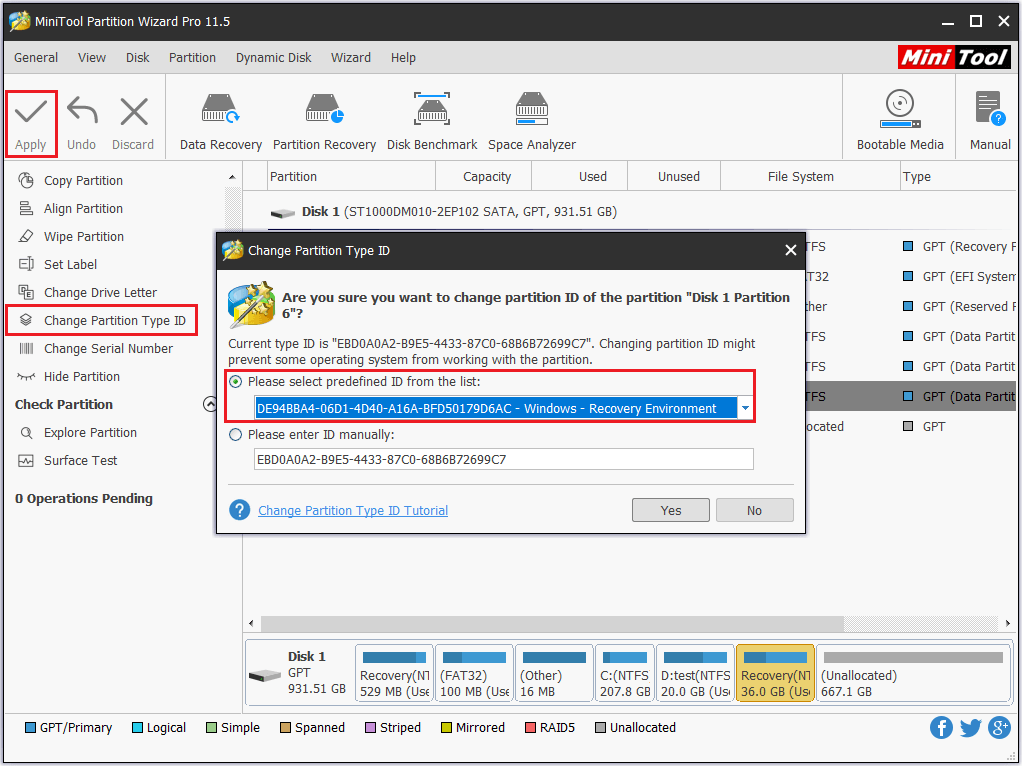Select the Other 16 MB partition block

click(x=554, y=673)
